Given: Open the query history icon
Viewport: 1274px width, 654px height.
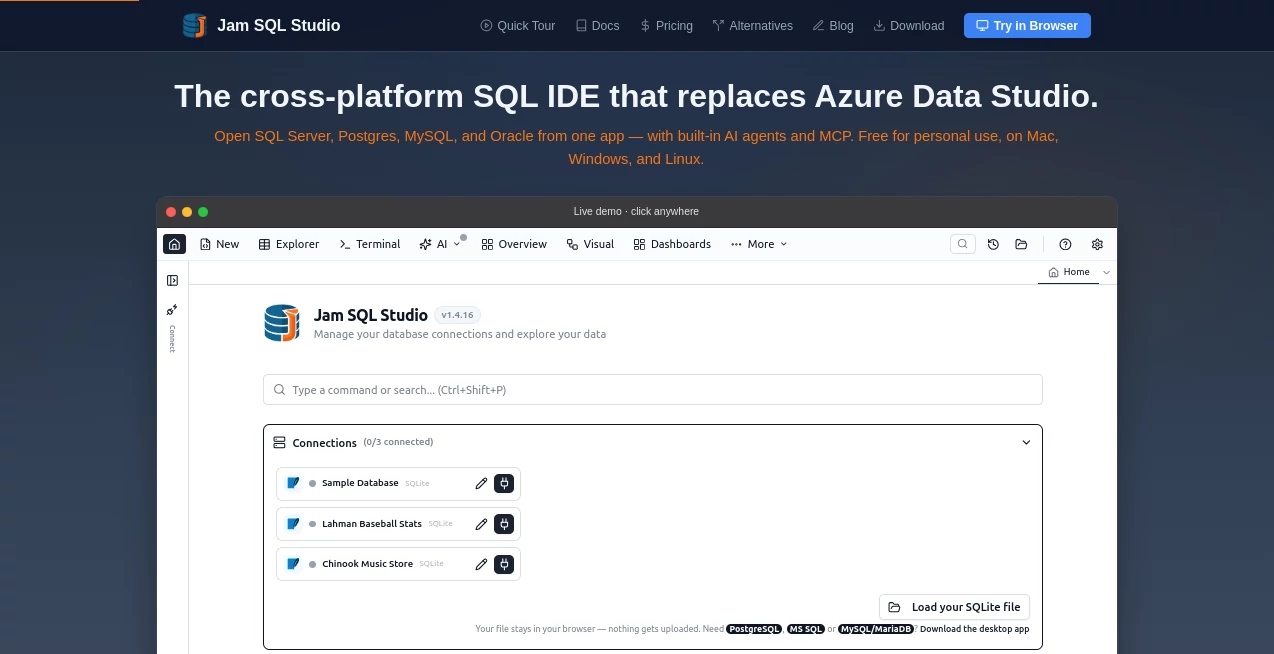Looking at the screenshot, I should [x=993, y=244].
